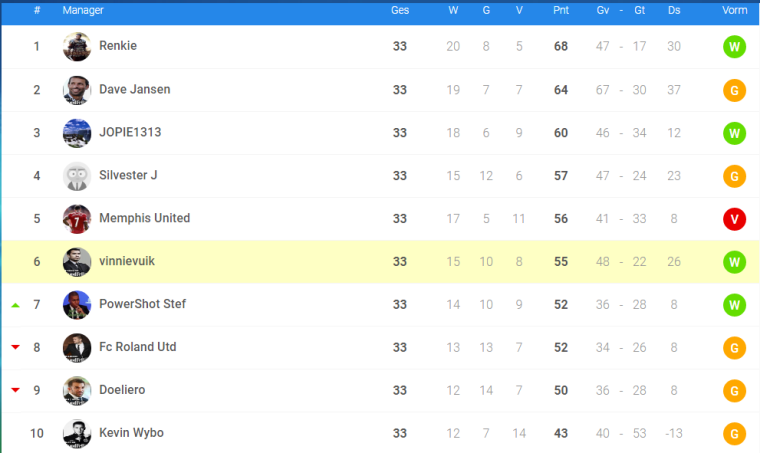Screen dimensions: 760x453
Task: Click the Ds column header
Action: pyautogui.click(x=674, y=10)
